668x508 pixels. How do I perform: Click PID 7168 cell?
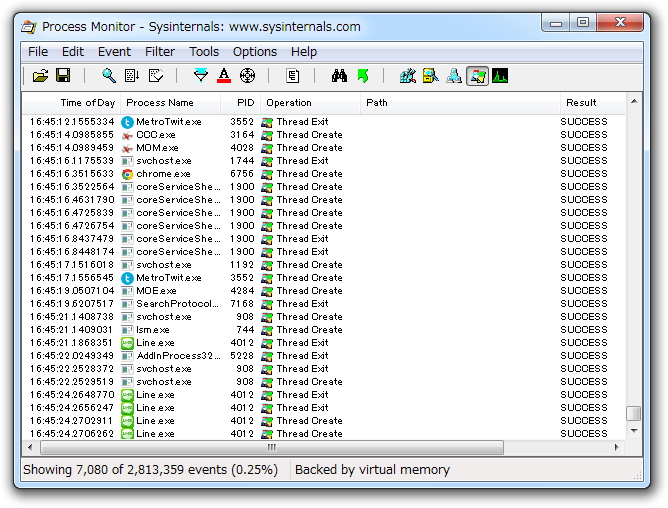click(x=242, y=304)
